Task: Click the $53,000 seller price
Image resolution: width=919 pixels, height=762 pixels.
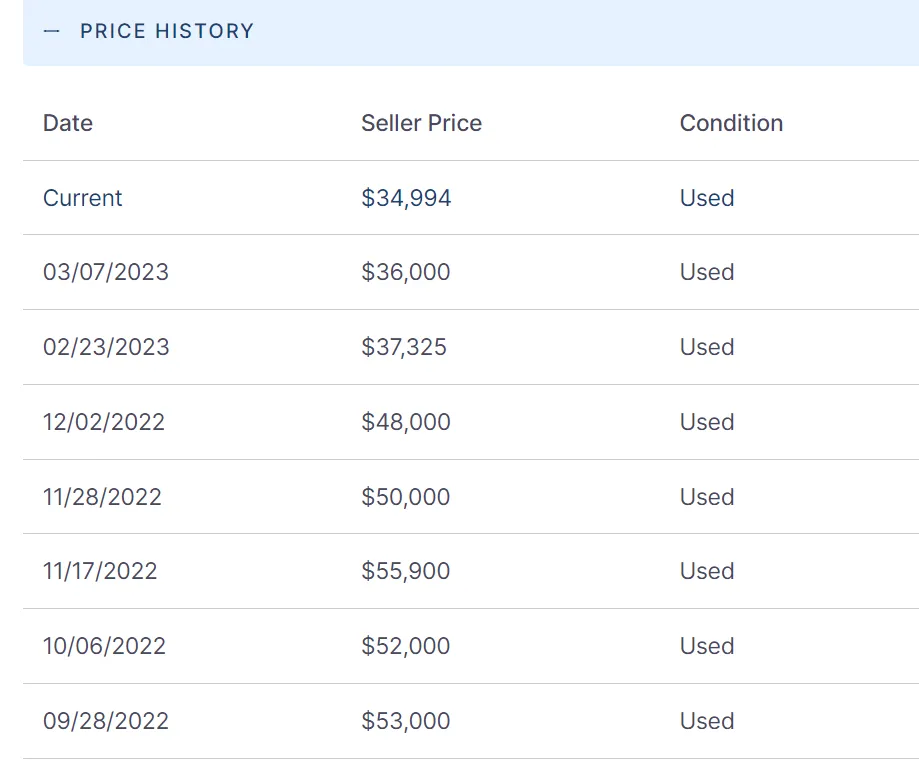Action: 406,721
